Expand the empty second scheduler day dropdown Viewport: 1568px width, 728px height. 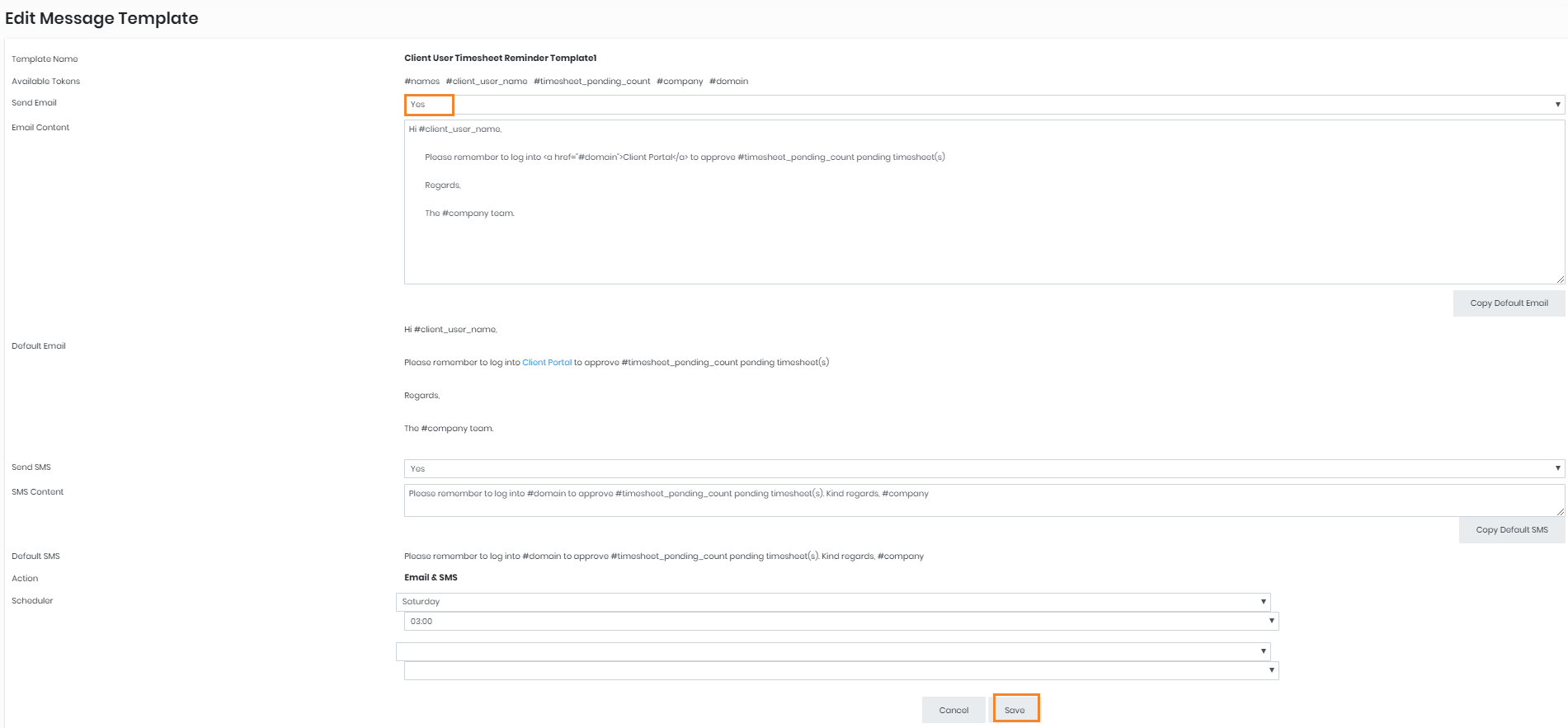coord(832,651)
